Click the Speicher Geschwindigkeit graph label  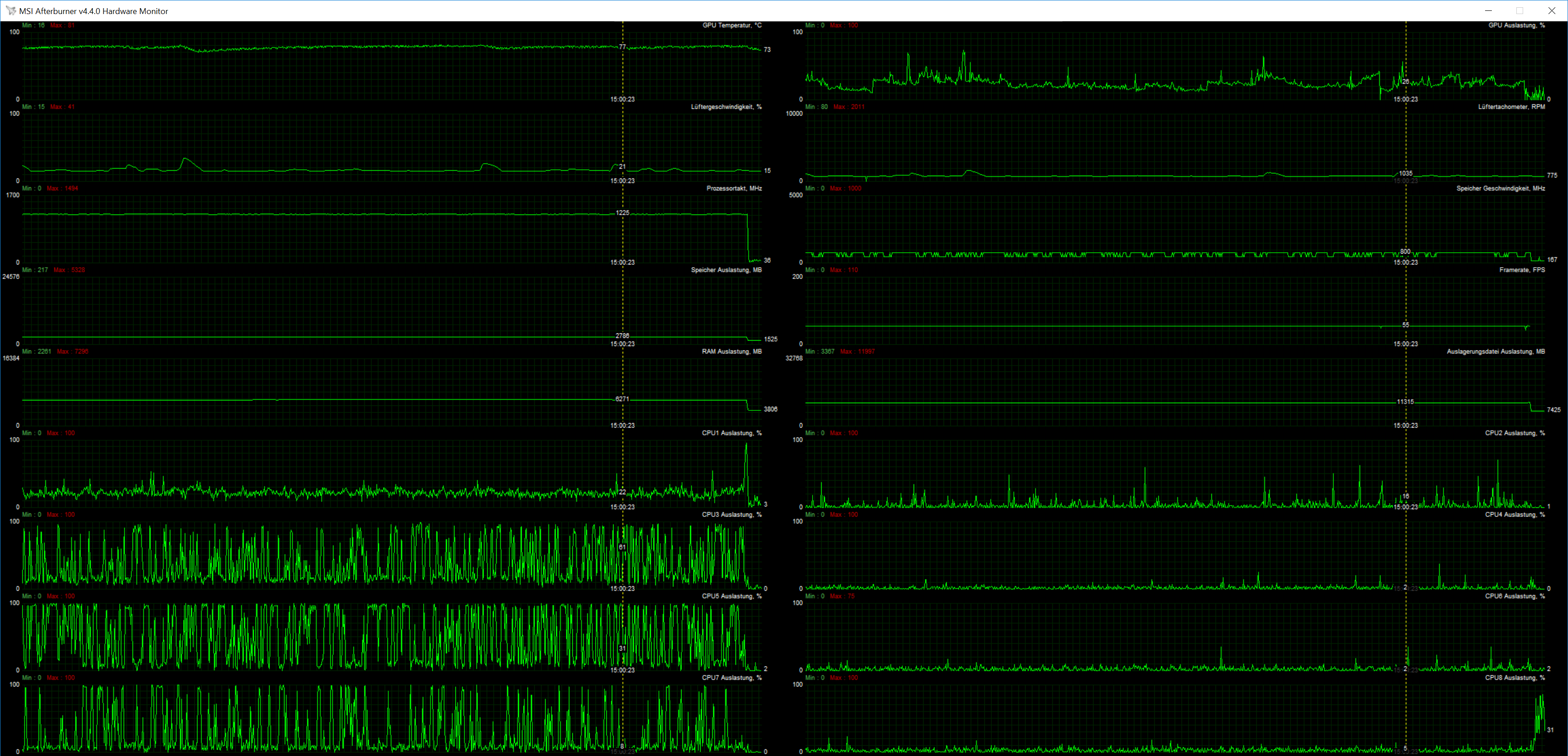(x=1500, y=188)
